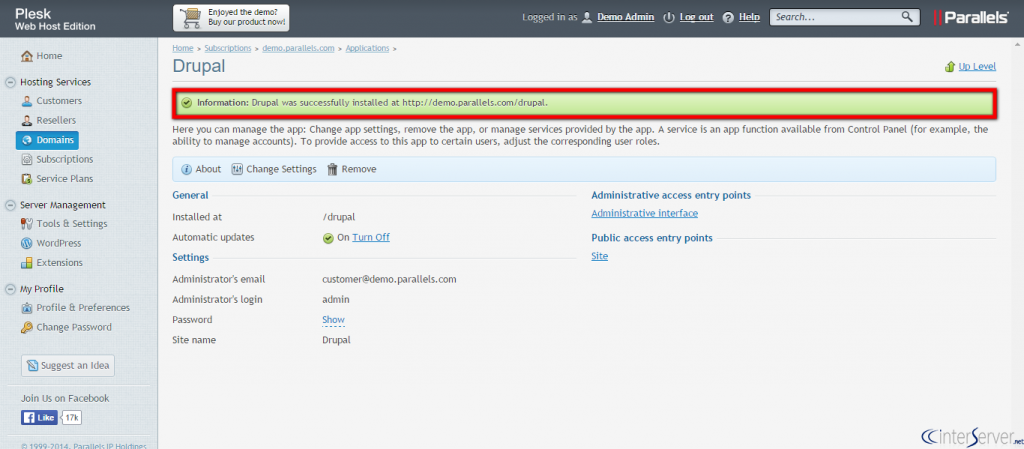Click the Home breadcrumb link

(x=183, y=48)
